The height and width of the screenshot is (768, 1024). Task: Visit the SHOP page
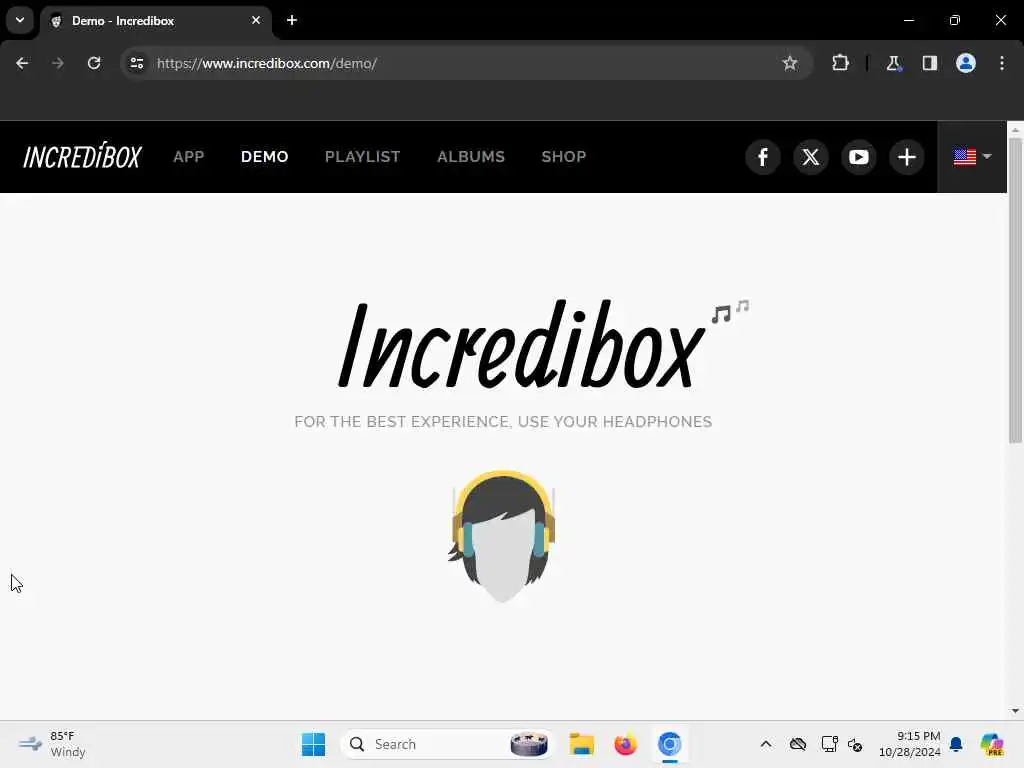coord(564,157)
